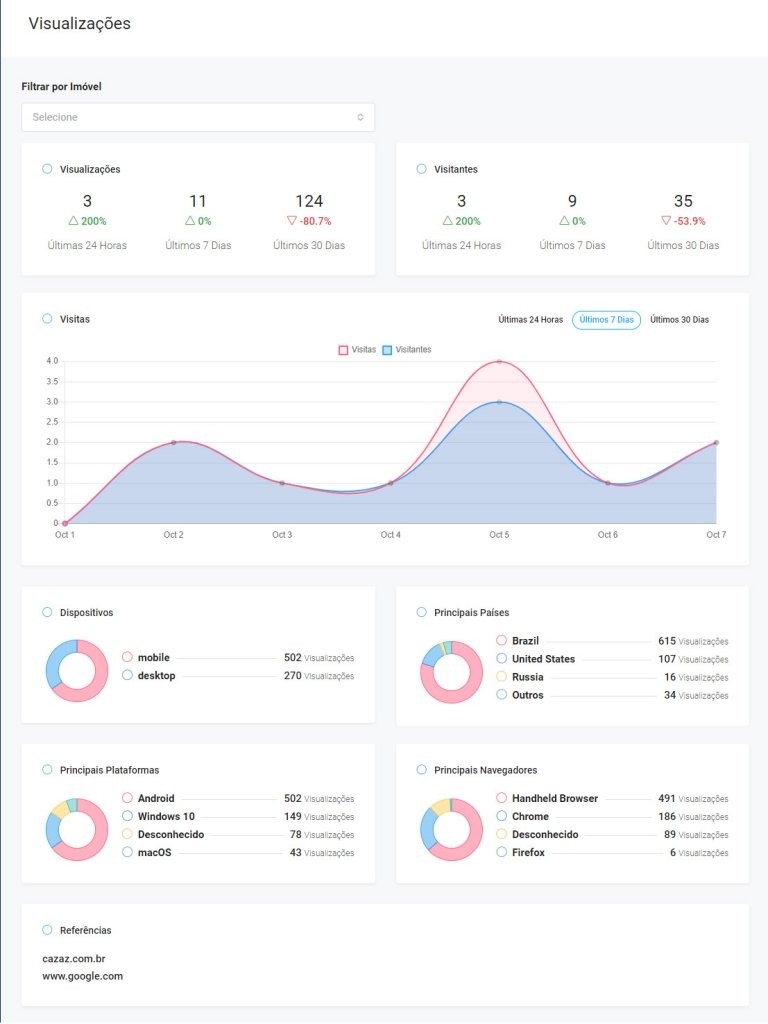Select the Últimos 7 Dias tab
Image resolution: width=768 pixels, height=1024 pixels.
pos(606,320)
